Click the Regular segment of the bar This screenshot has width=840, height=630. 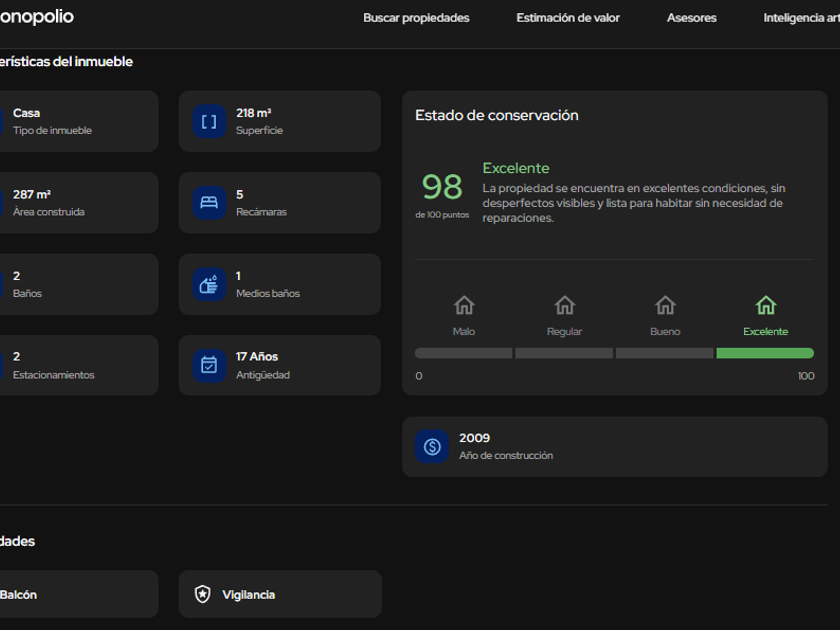[564, 353]
